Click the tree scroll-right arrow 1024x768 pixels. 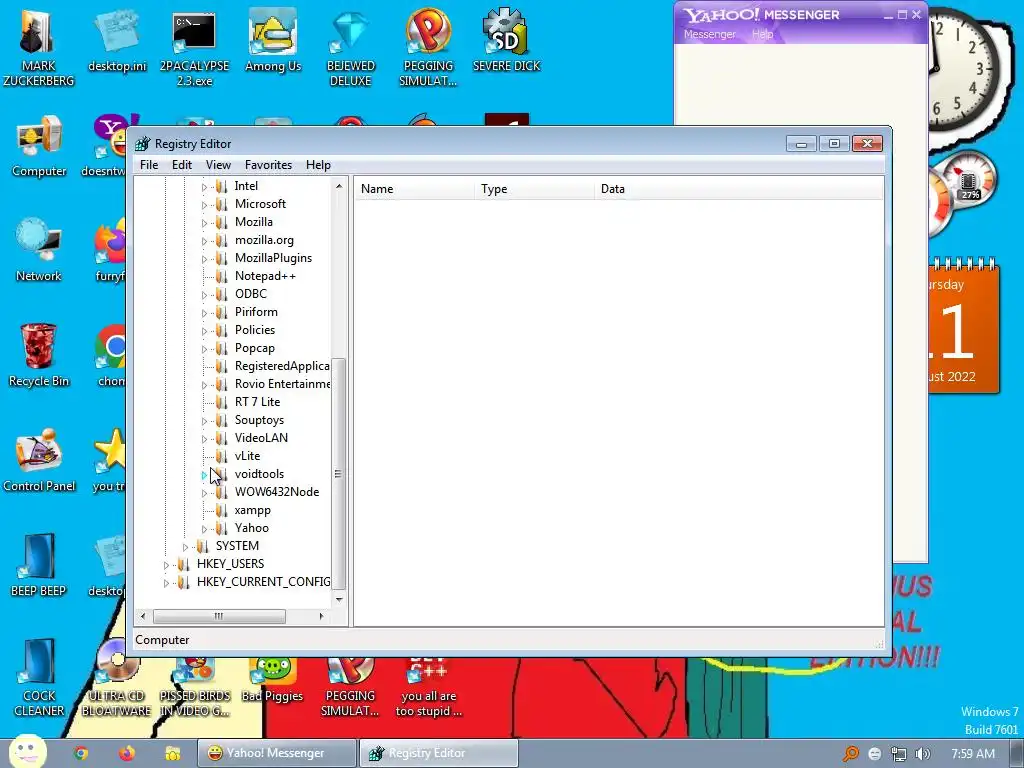point(321,616)
